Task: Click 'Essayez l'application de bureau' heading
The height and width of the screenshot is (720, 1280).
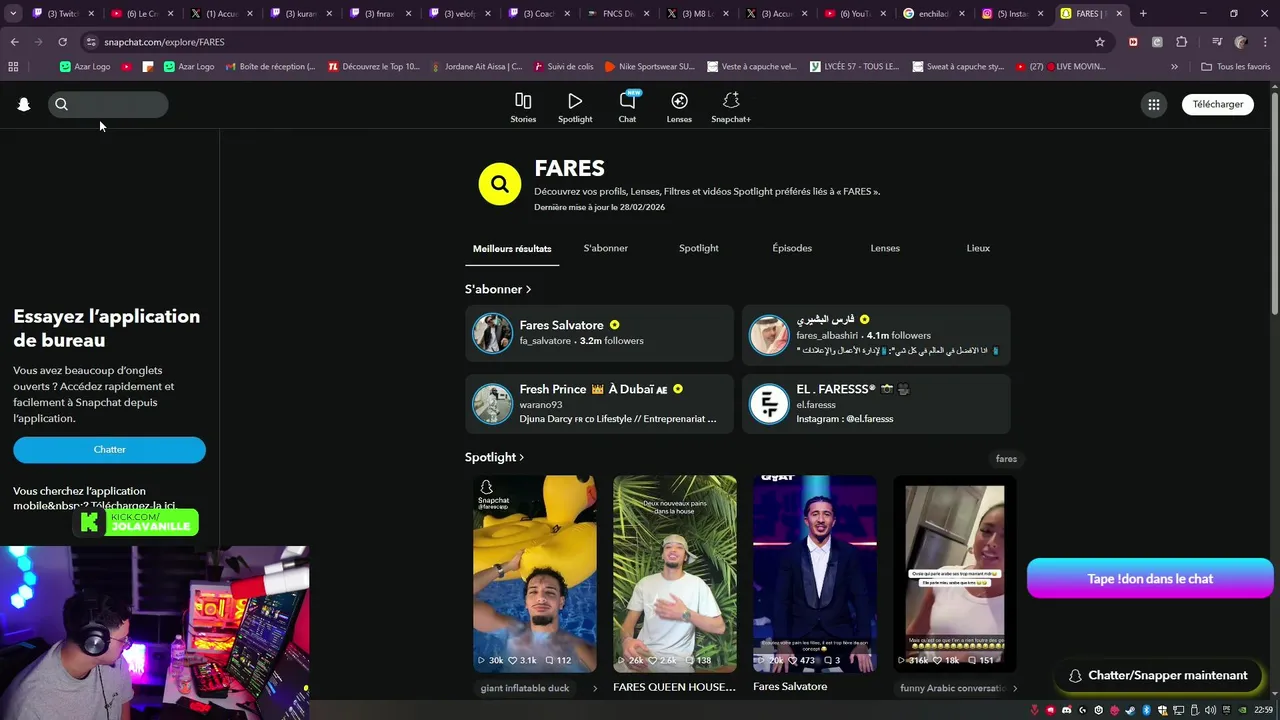Action: tap(107, 328)
